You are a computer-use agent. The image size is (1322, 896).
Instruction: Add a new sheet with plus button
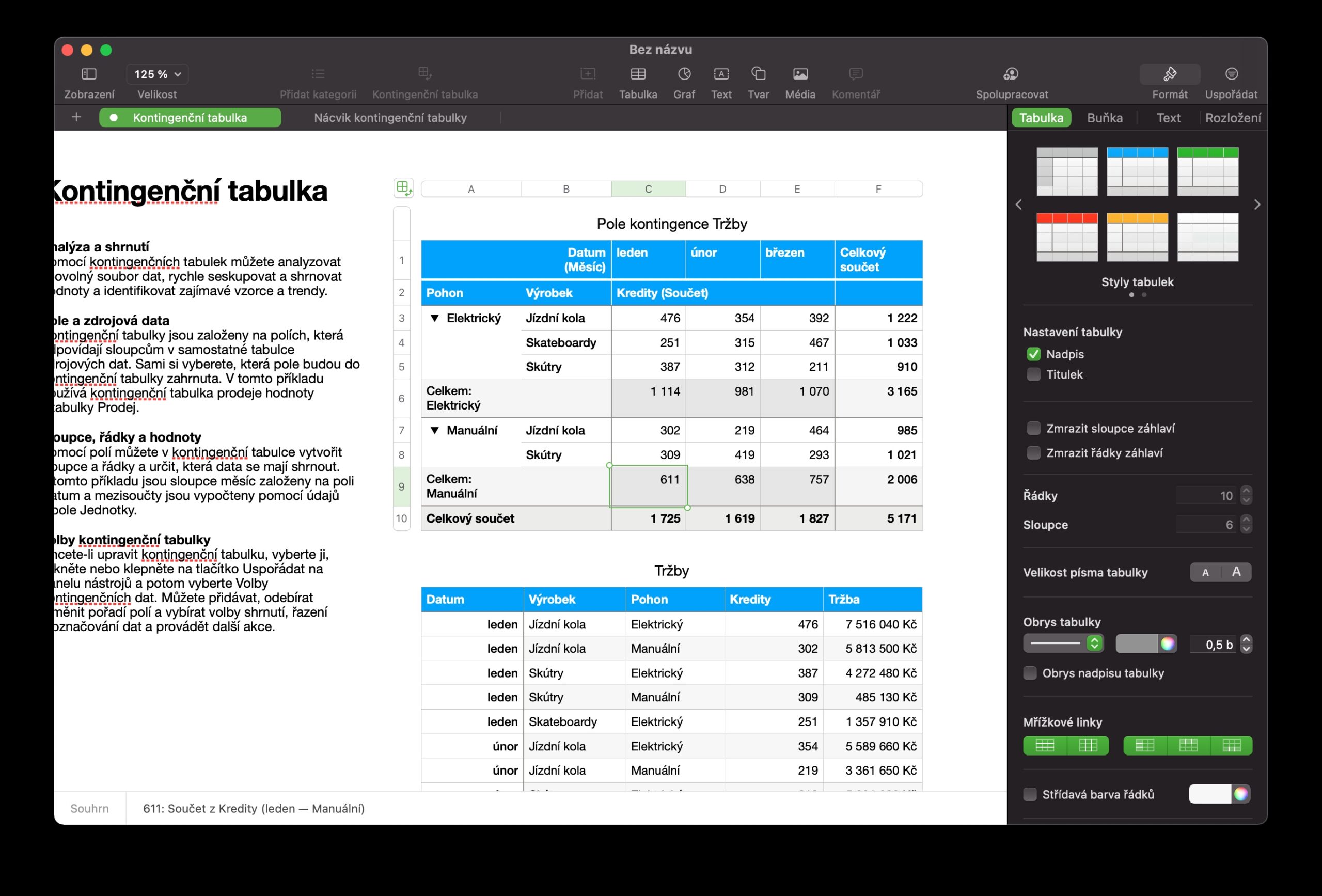[x=76, y=117]
